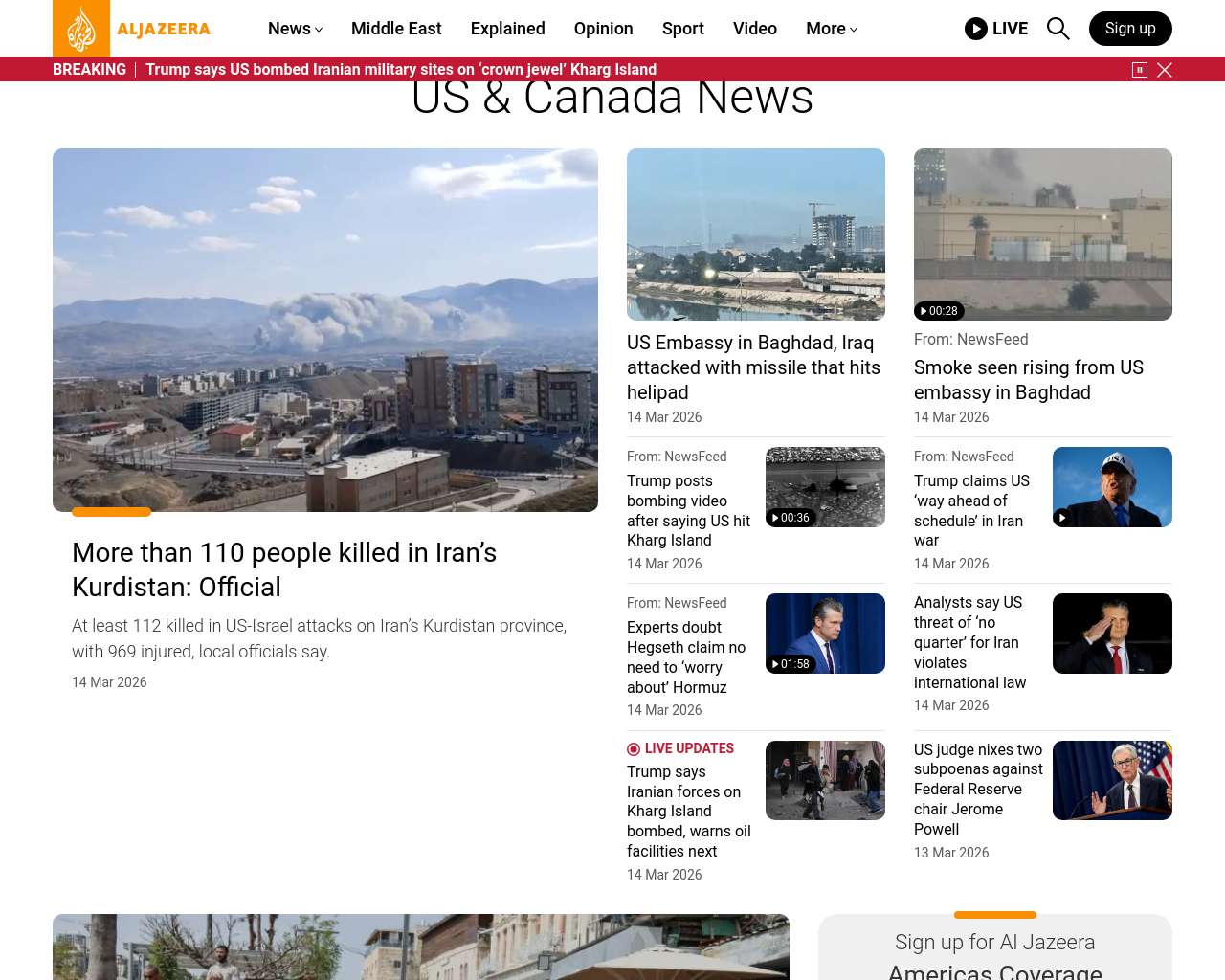Click the Al Jazeera logo
The image size is (1225, 980).
pos(132,29)
